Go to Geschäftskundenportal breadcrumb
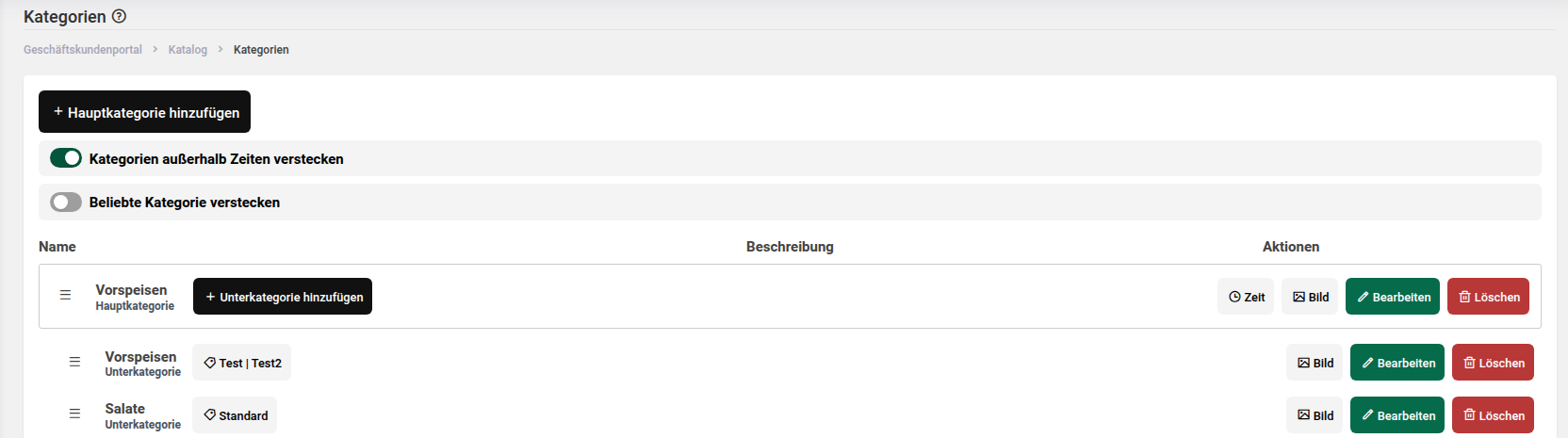The image size is (1568, 438). coord(83,50)
